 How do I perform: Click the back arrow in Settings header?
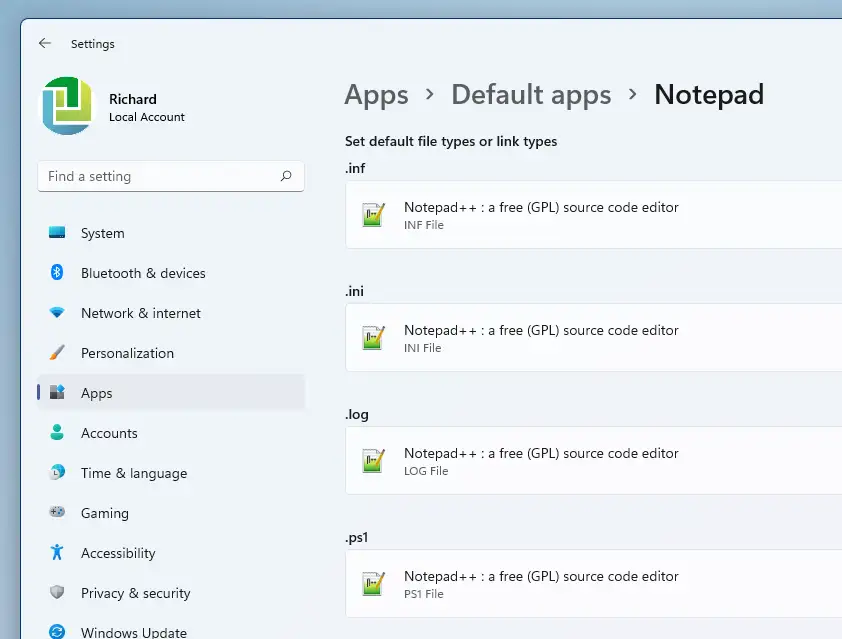pos(45,44)
